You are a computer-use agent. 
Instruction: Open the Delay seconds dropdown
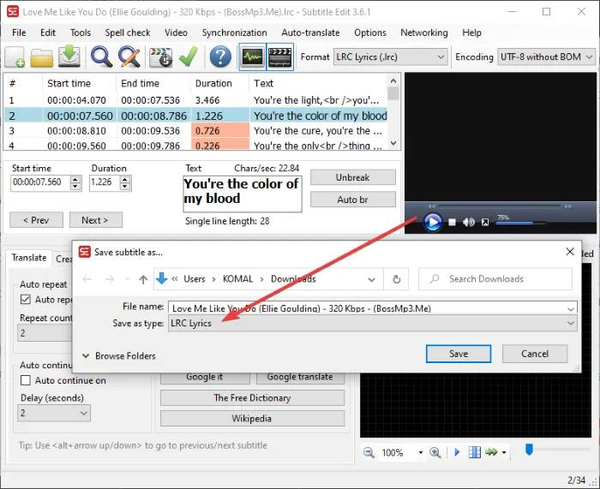[x=54, y=413]
